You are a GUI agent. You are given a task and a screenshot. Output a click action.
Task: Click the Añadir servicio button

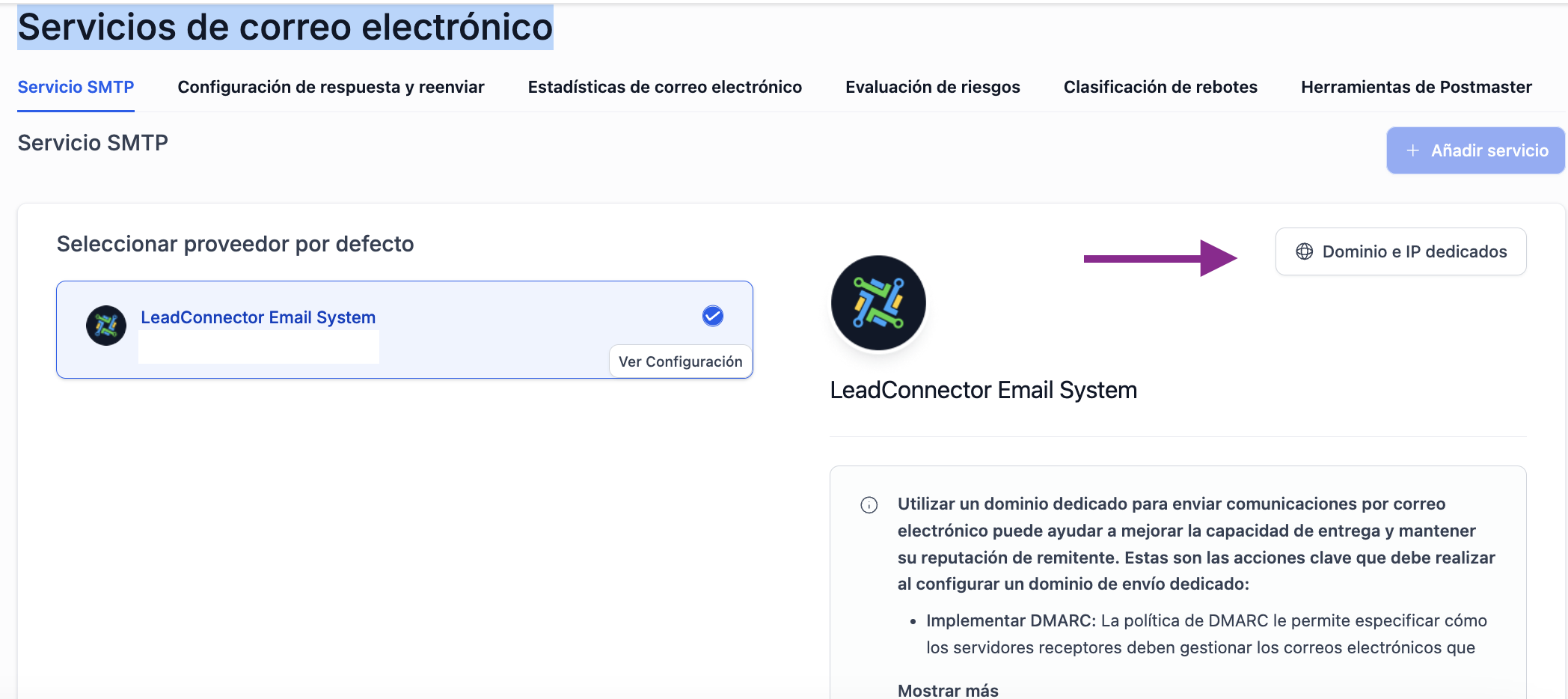tap(1475, 150)
